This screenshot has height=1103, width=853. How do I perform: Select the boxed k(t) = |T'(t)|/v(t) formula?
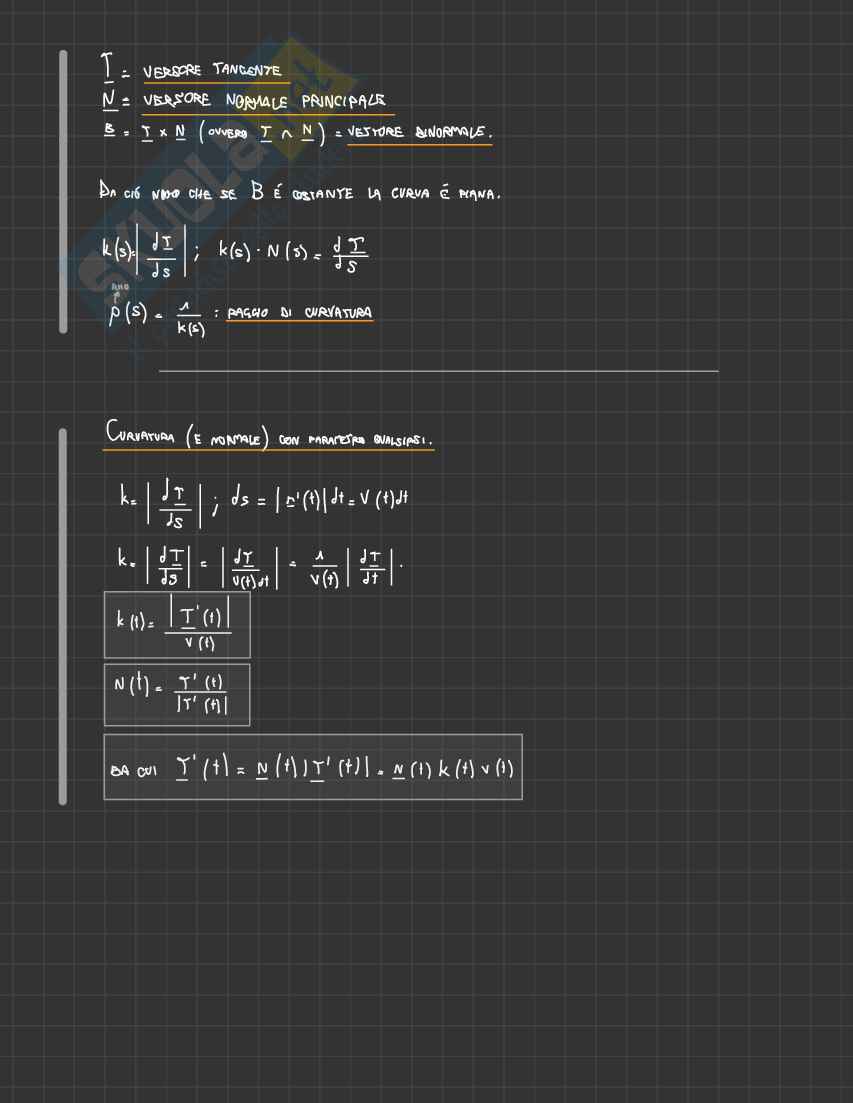click(176, 625)
